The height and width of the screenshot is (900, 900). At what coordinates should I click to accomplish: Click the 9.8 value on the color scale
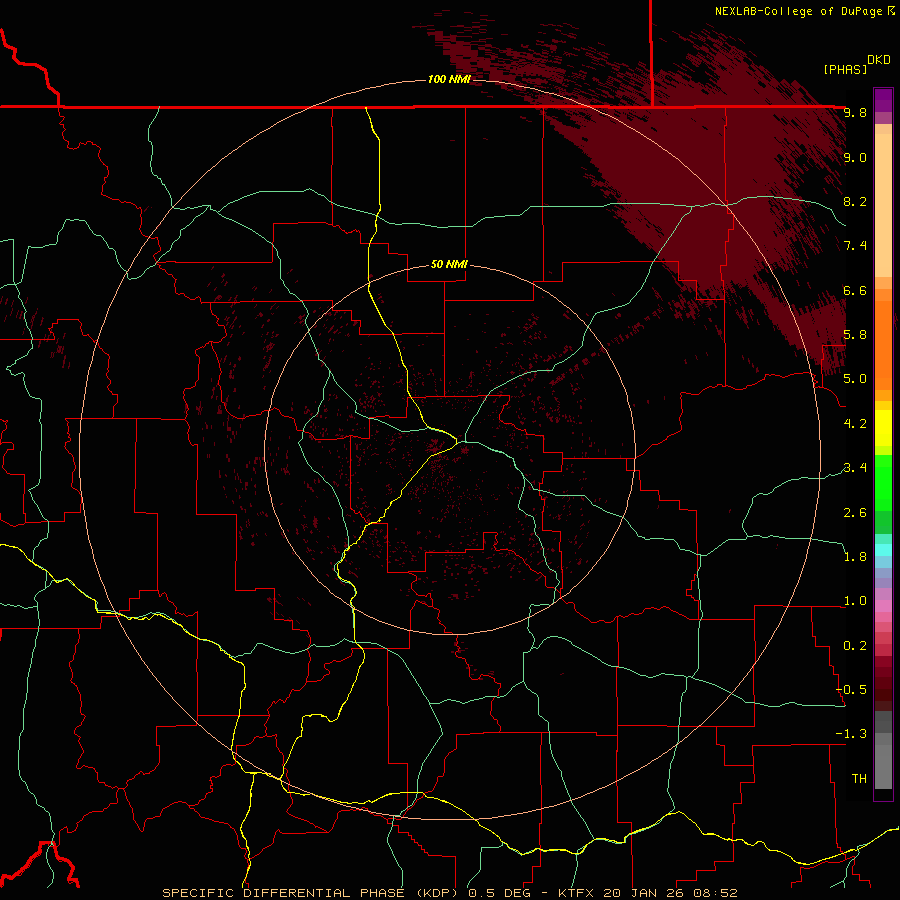coord(855,112)
